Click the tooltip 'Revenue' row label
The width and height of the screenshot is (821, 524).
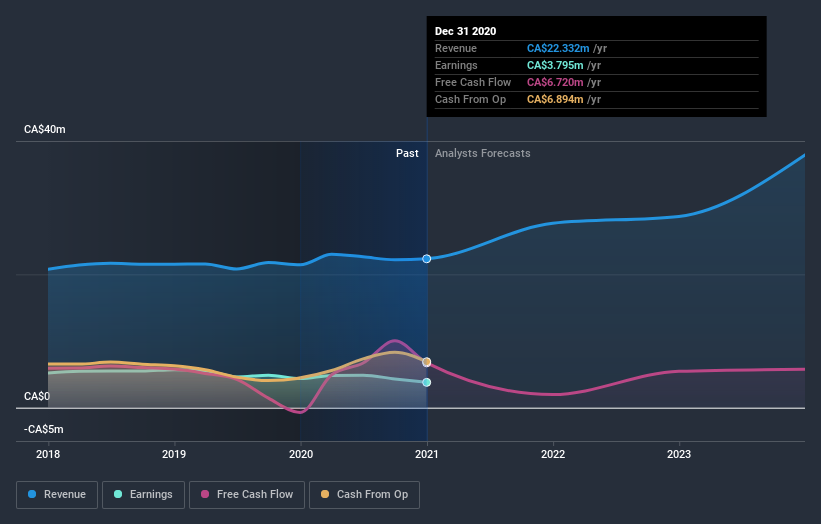[456, 48]
